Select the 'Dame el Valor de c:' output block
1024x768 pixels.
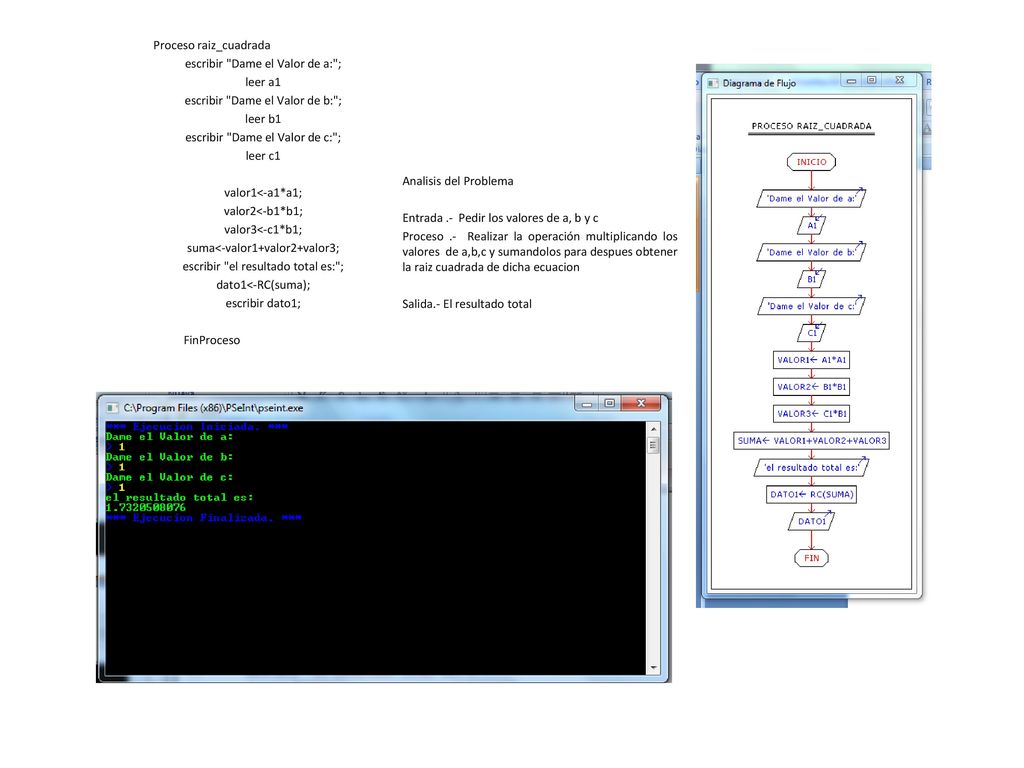click(x=812, y=306)
